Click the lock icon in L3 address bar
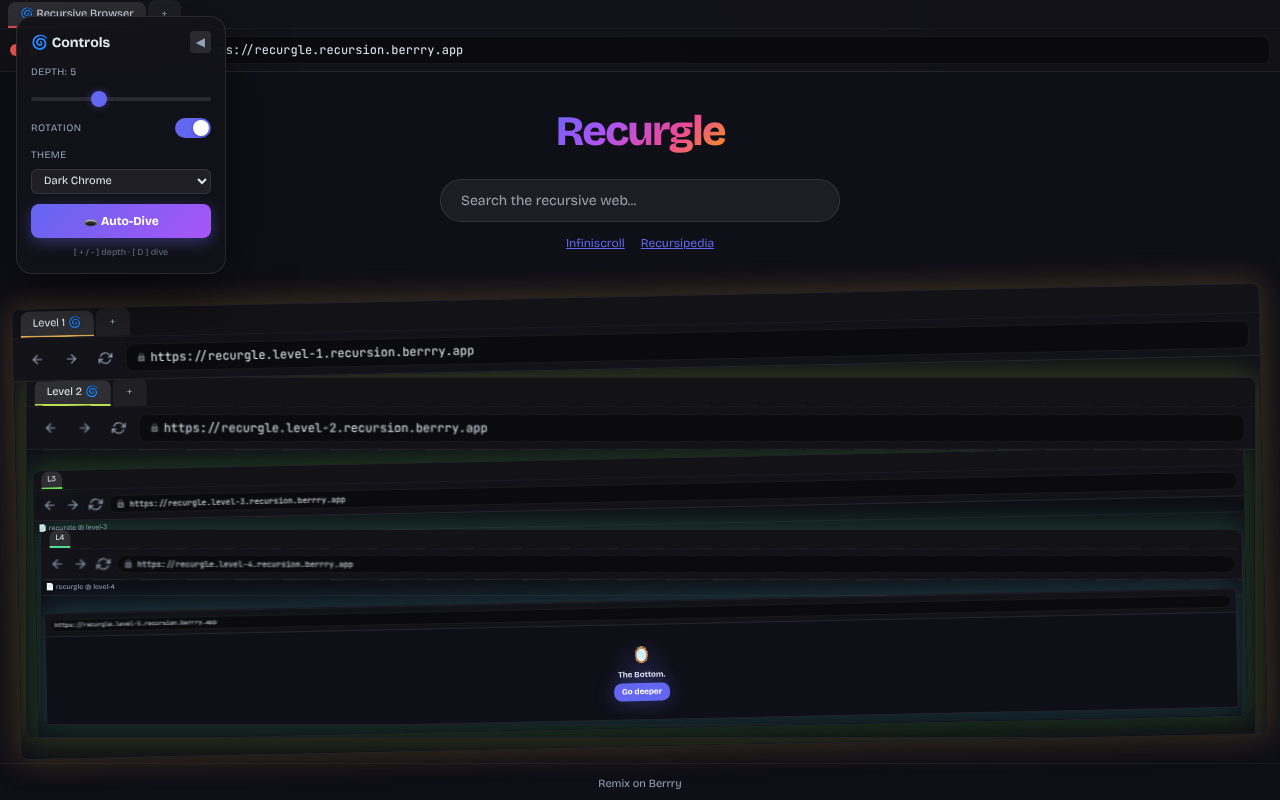The image size is (1280, 800). (121, 504)
